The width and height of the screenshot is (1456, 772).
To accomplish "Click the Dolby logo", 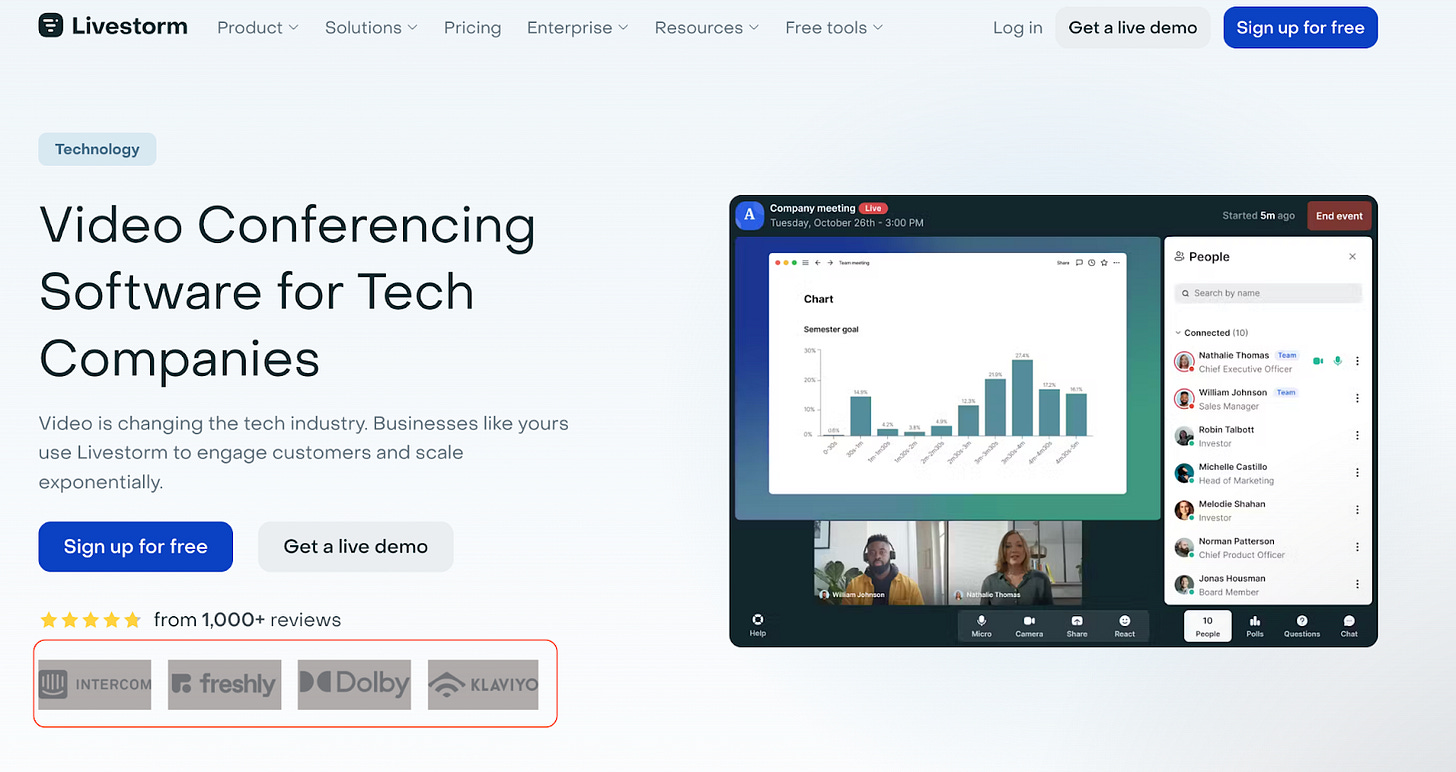I will 354,685.
